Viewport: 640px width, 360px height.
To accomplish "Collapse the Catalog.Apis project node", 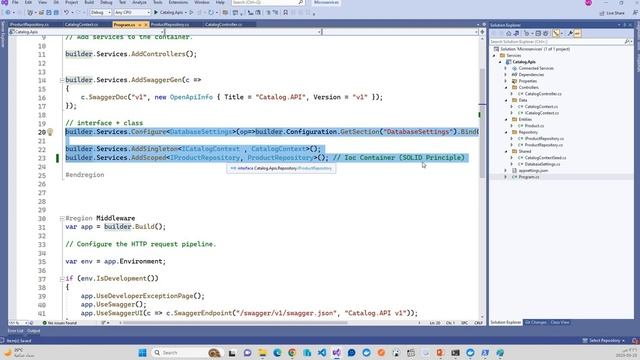I will point(500,62).
